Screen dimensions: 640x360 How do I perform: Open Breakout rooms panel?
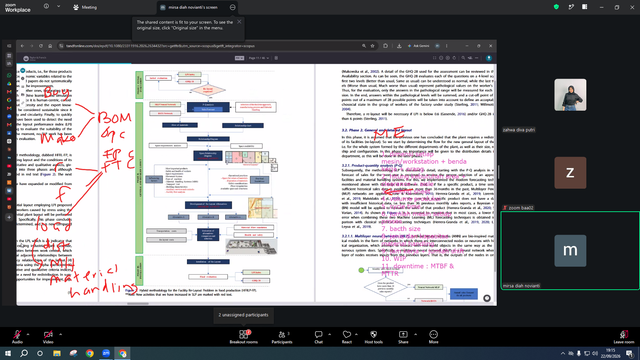(x=244, y=337)
